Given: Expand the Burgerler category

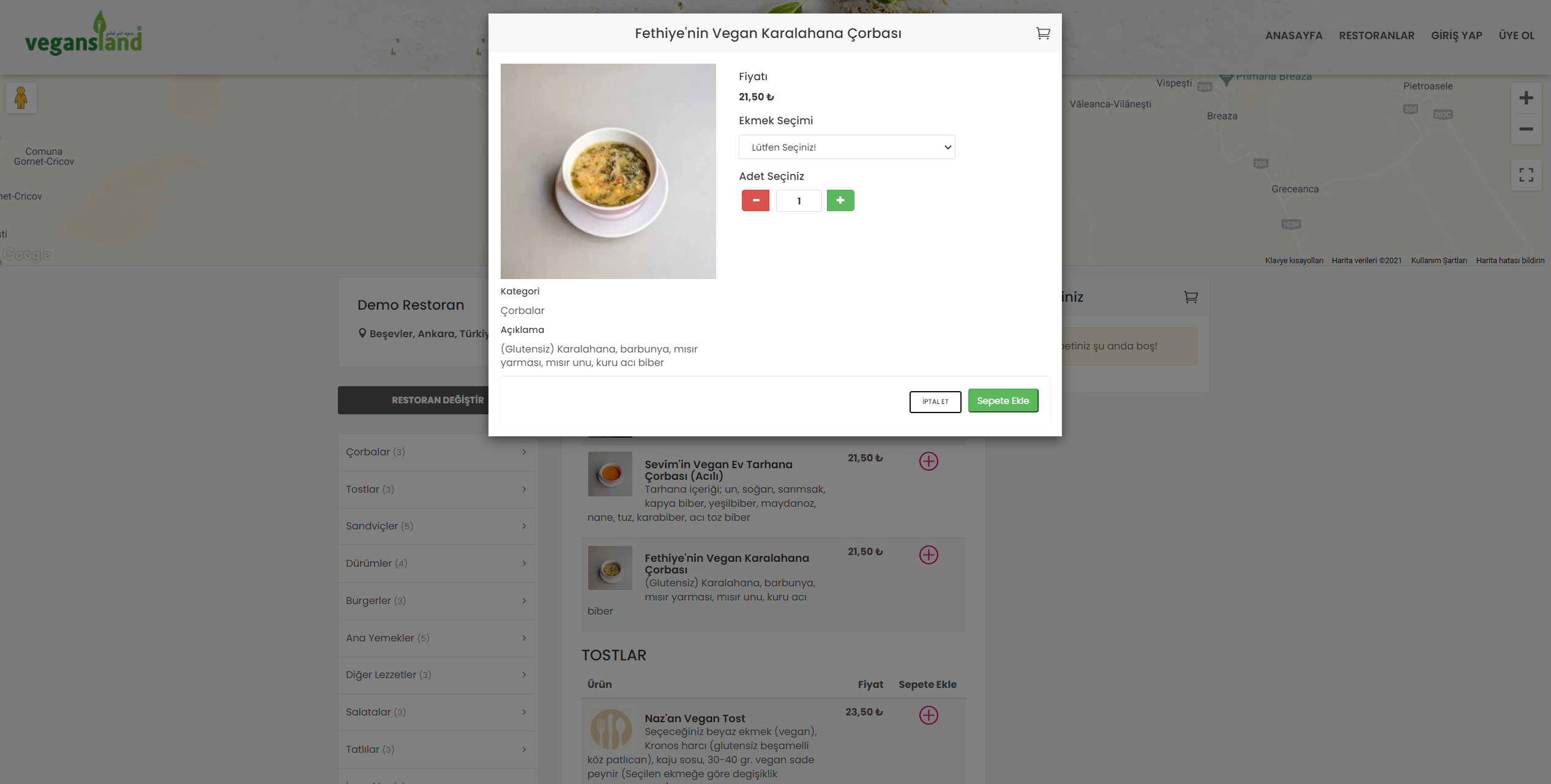Looking at the screenshot, I should click(x=437, y=601).
